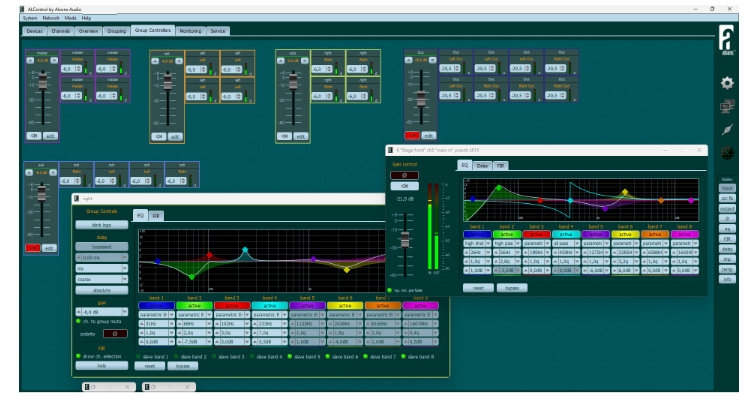Viewport: 750px width, 402px height.
Task: Switch to the Monitoring tab
Action: pos(190,31)
